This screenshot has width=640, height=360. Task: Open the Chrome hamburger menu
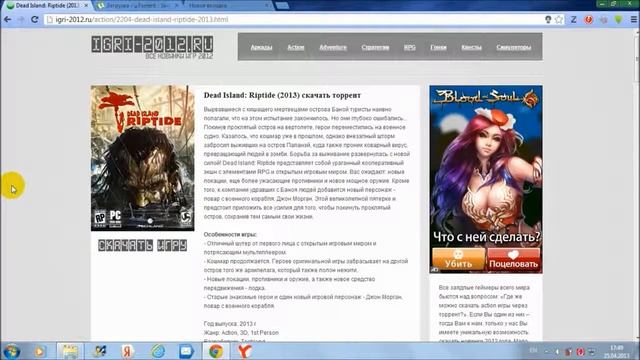coord(634,20)
